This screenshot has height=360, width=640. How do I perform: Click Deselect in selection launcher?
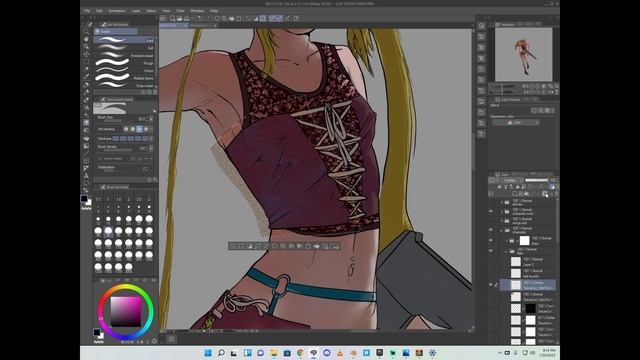[x=233, y=246]
